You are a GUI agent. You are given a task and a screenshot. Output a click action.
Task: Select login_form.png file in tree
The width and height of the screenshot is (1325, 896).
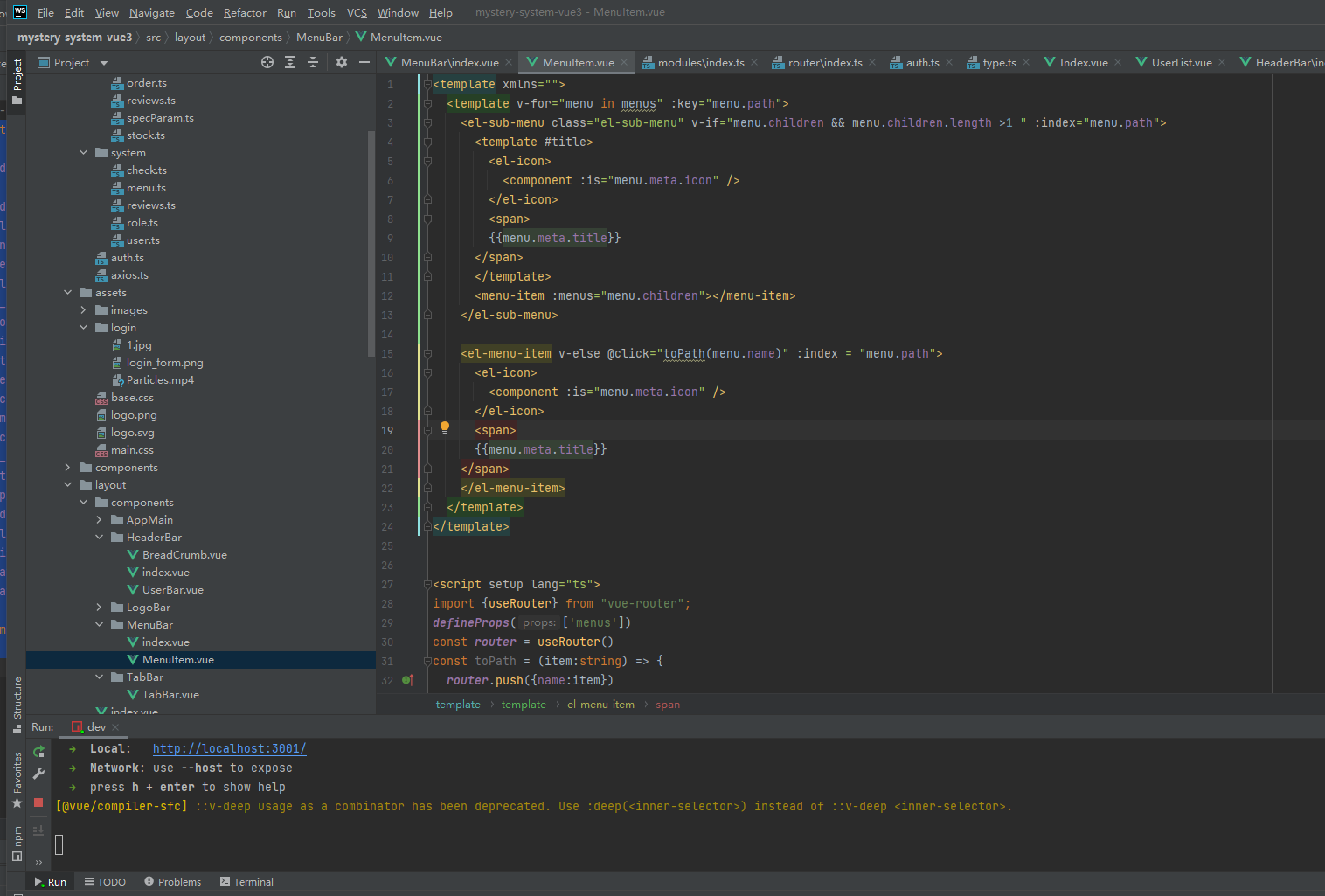click(164, 362)
